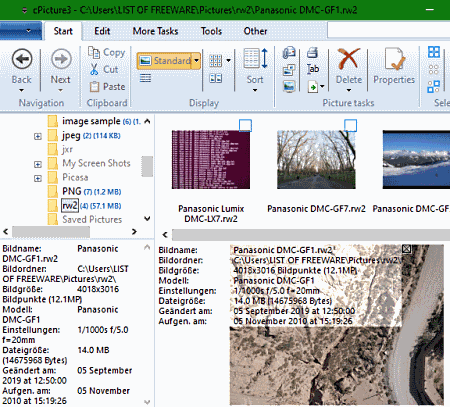Select the Standard display view button
450x407 pixels.
pos(164,61)
